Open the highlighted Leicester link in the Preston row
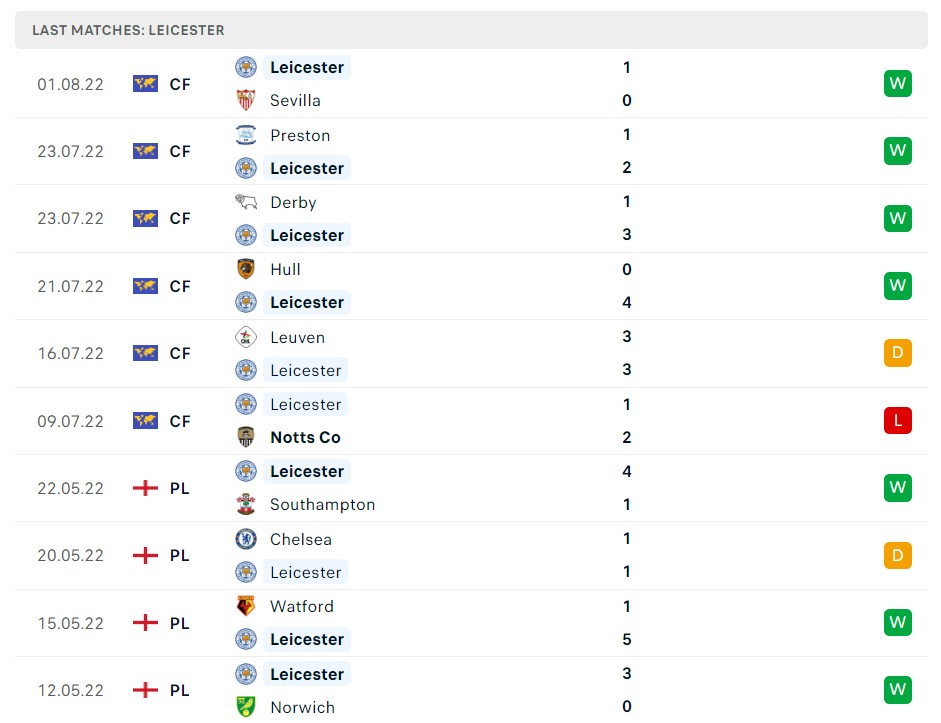 tap(307, 168)
